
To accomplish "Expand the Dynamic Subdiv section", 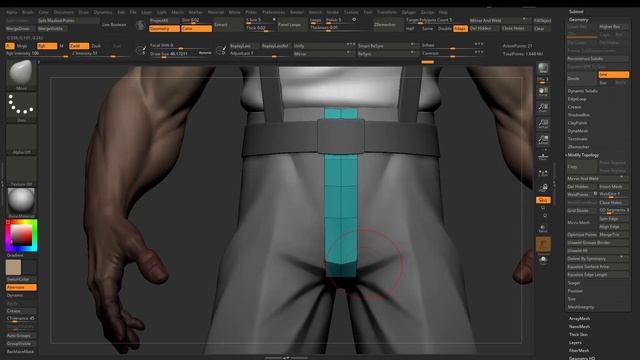I will click(x=582, y=91).
